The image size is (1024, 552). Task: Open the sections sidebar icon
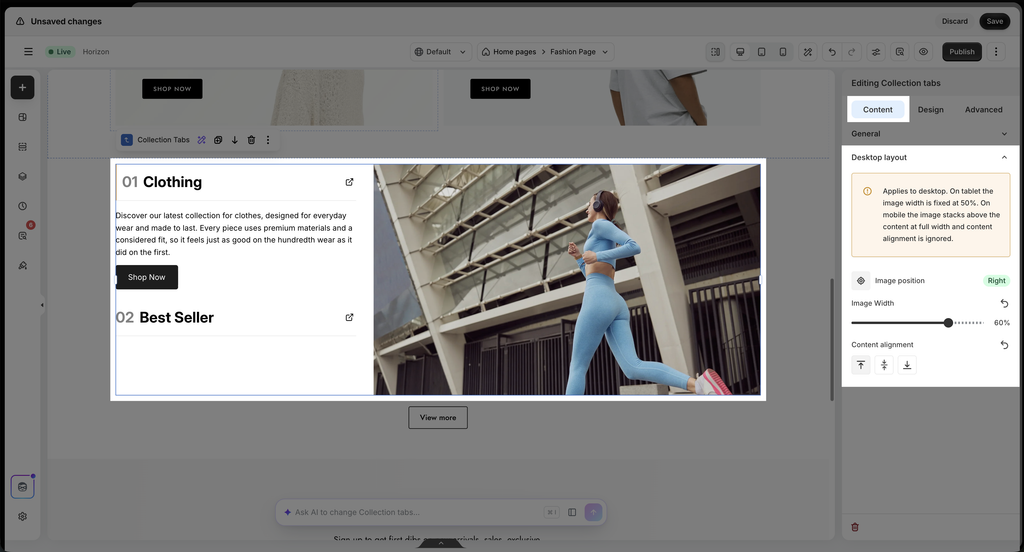[x=22, y=147]
